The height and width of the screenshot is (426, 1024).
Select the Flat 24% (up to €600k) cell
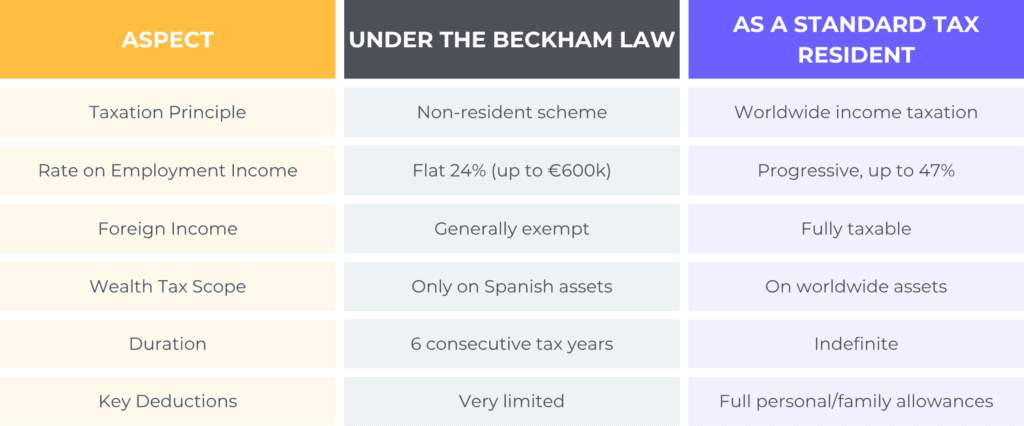(x=511, y=170)
